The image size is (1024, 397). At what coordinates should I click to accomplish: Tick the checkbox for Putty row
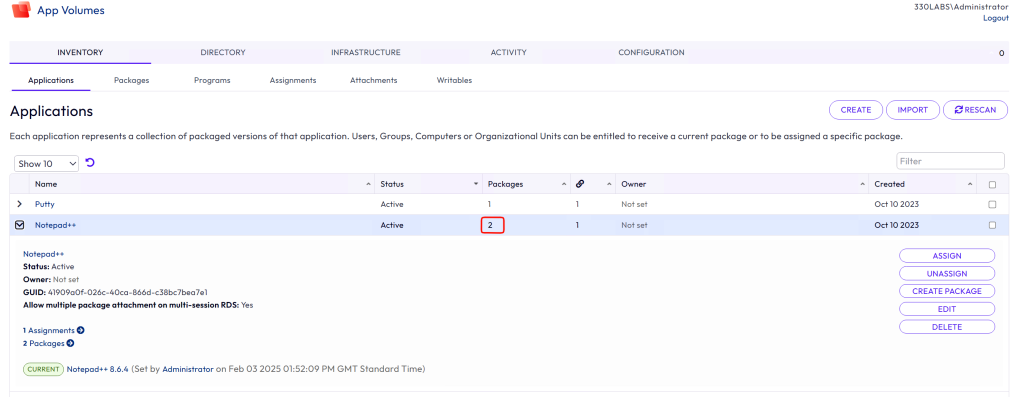tap(993, 204)
